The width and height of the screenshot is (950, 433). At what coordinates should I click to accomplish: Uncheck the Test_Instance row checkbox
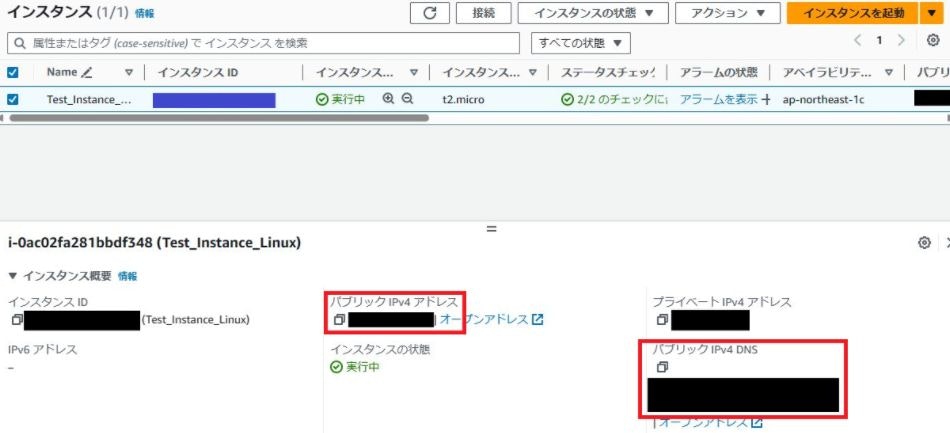point(12,99)
